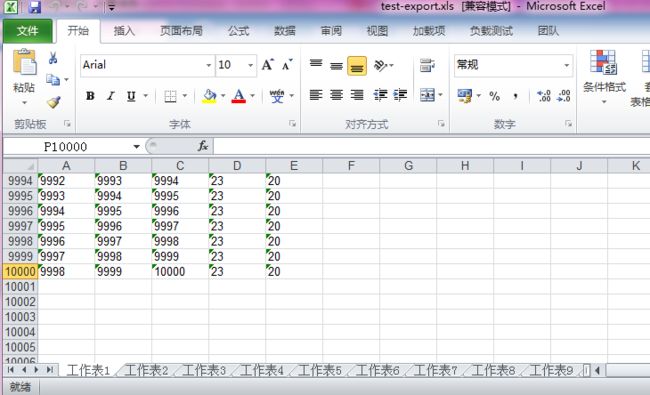This screenshot has height=395, width=650.
Task: Click the phonetic guide wén icon
Action: click(x=276, y=96)
